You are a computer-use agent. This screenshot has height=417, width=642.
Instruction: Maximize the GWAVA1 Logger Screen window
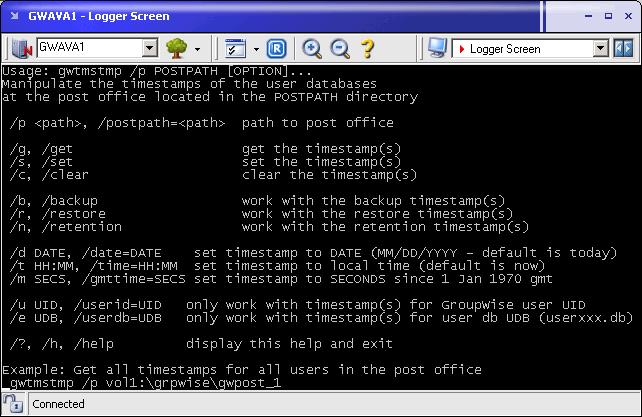pos(608,16)
